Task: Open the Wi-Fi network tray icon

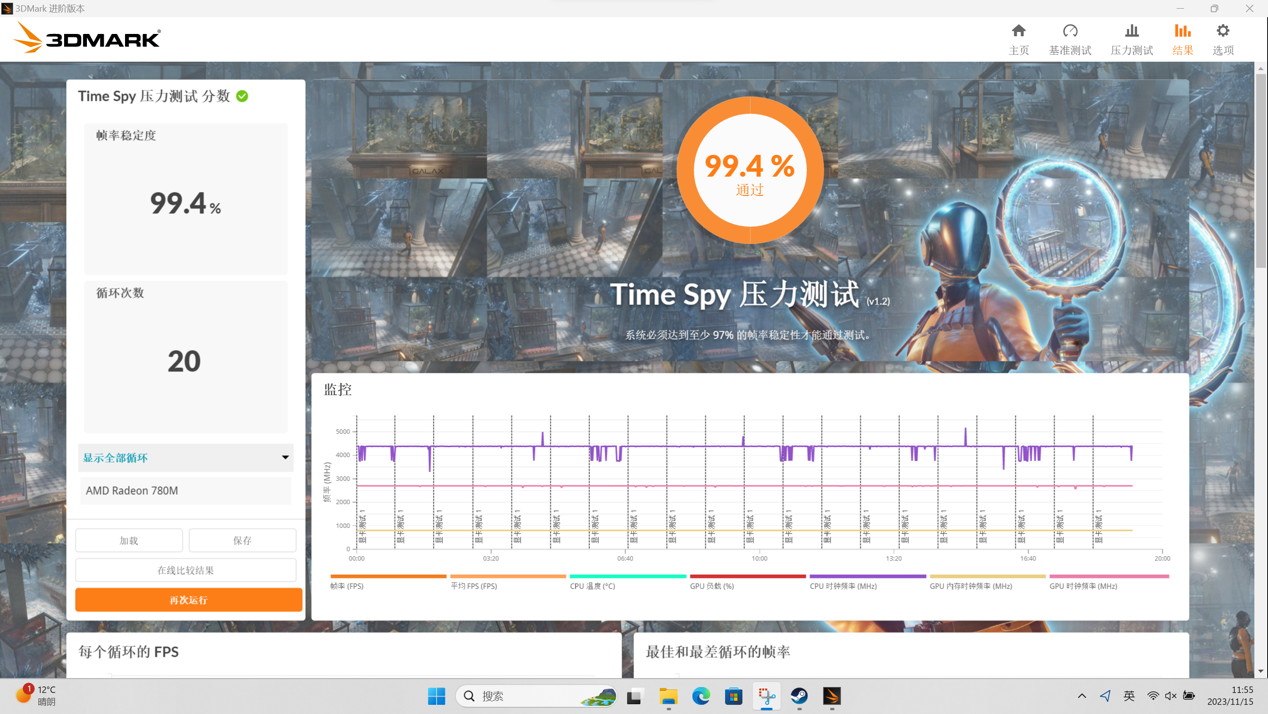Action: point(1153,696)
